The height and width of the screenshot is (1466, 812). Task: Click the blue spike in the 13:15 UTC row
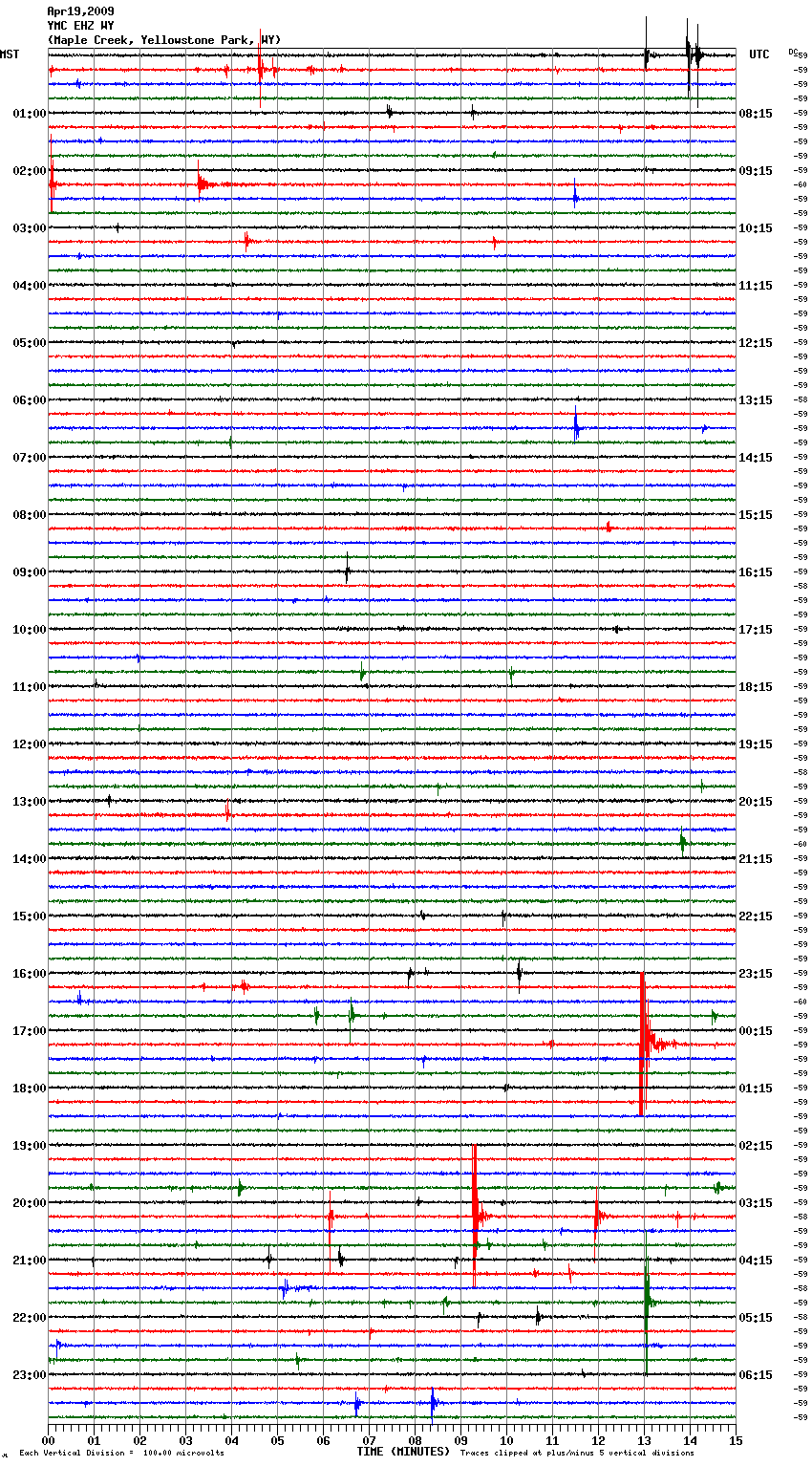click(x=576, y=426)
